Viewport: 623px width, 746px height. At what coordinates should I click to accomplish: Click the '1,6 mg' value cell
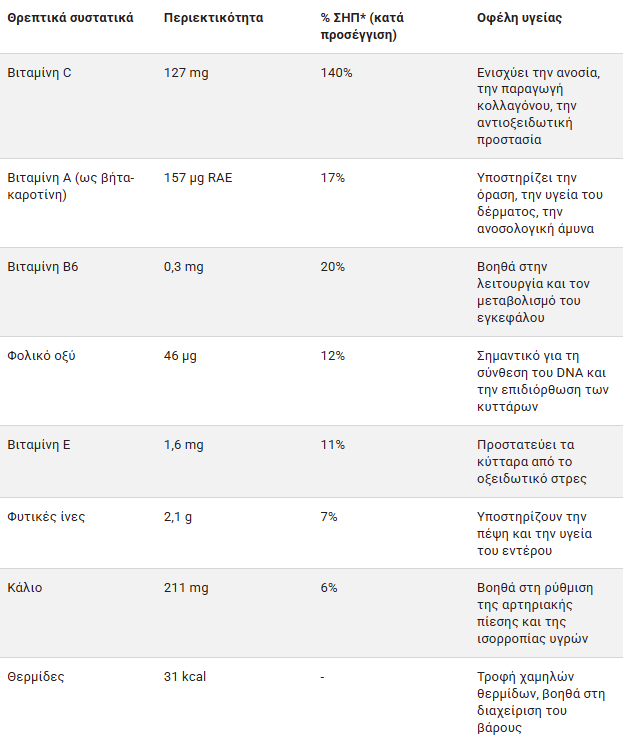coord(184,445)
